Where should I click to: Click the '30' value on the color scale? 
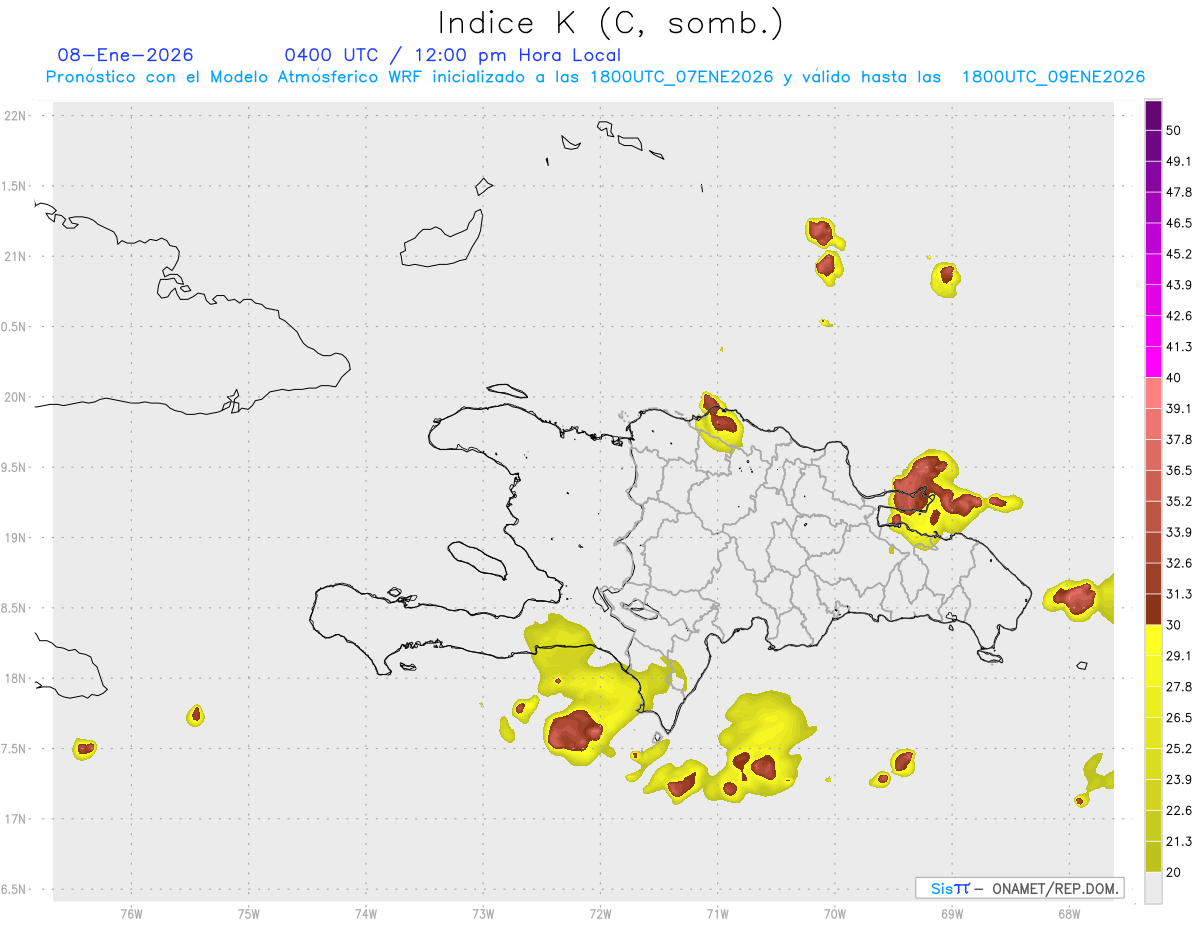click(1175, 625)
